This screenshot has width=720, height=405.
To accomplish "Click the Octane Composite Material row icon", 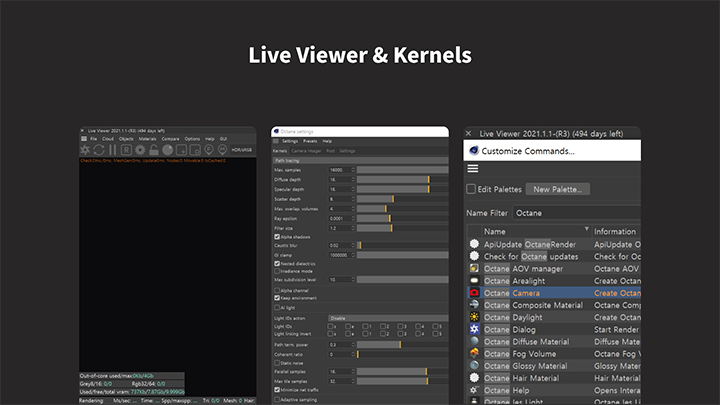I will coord(474,304).
